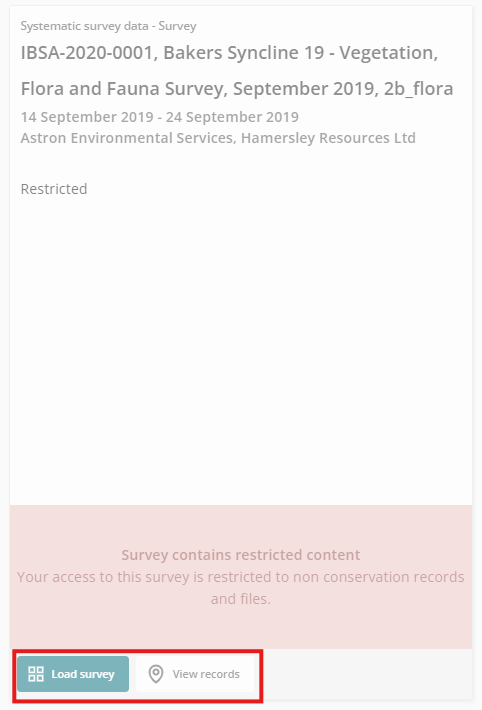Click the grey footer area beside View records
Screen dimensions: 482x710
367,674
